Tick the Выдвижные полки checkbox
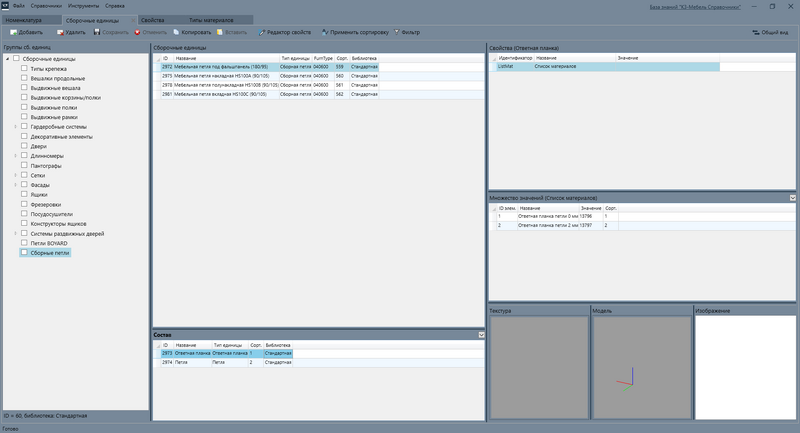Viewport: 800px width, 433px height. [24, 107]
